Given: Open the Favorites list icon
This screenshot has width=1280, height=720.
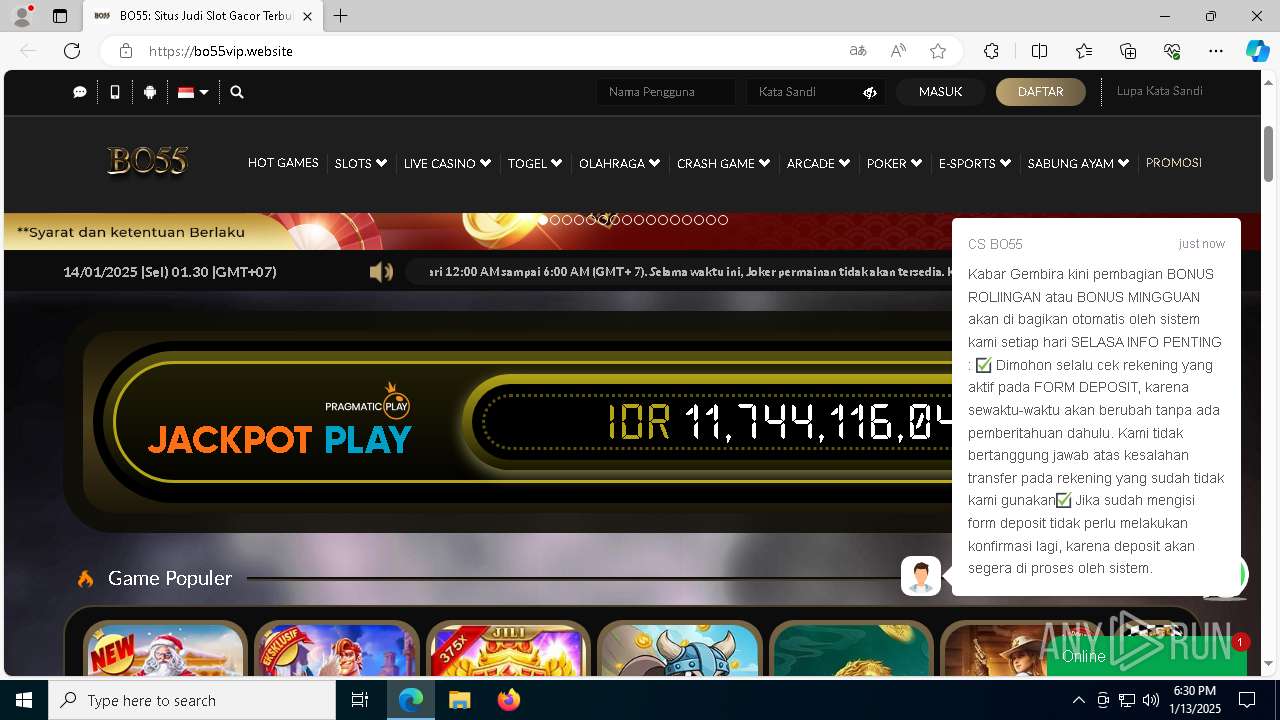Looking at the screenshot, I should [x=1084, y=51].
